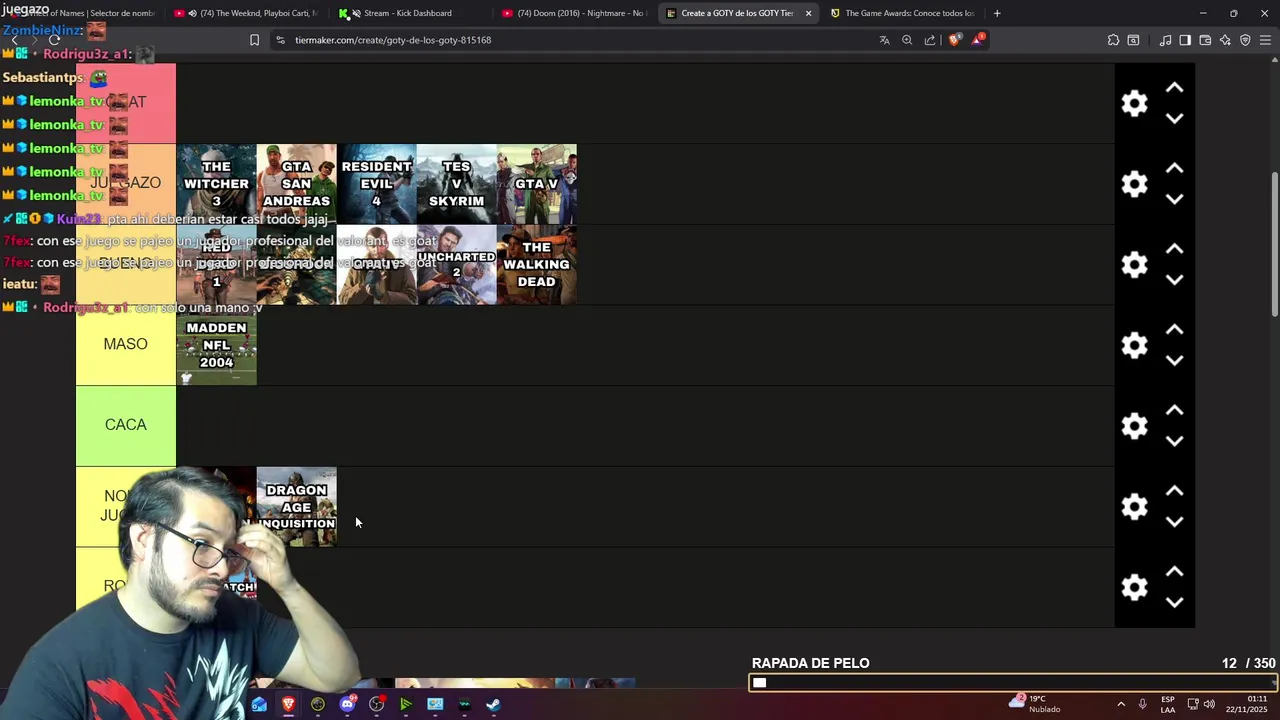Move JUEGAZO tier row down
This screenshot has height=720, width=1280.
pyautogui.click(x=1175, y=199)
